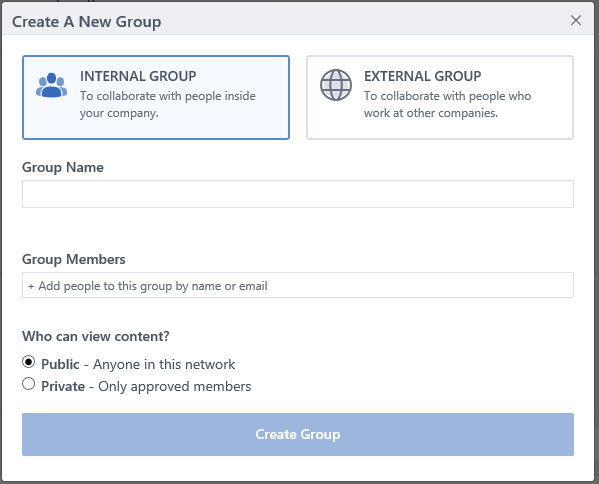Click the 'INTERNAL GROUP' heading text
Screen dimensions: 599x484
pyautogui.click(x=138, y=76)
